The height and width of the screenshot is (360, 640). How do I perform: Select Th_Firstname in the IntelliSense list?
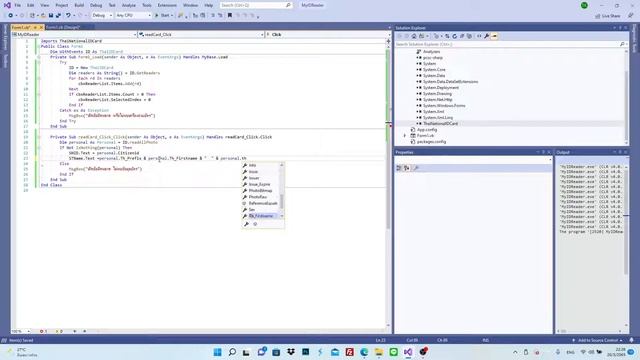[x=261, y=216]
